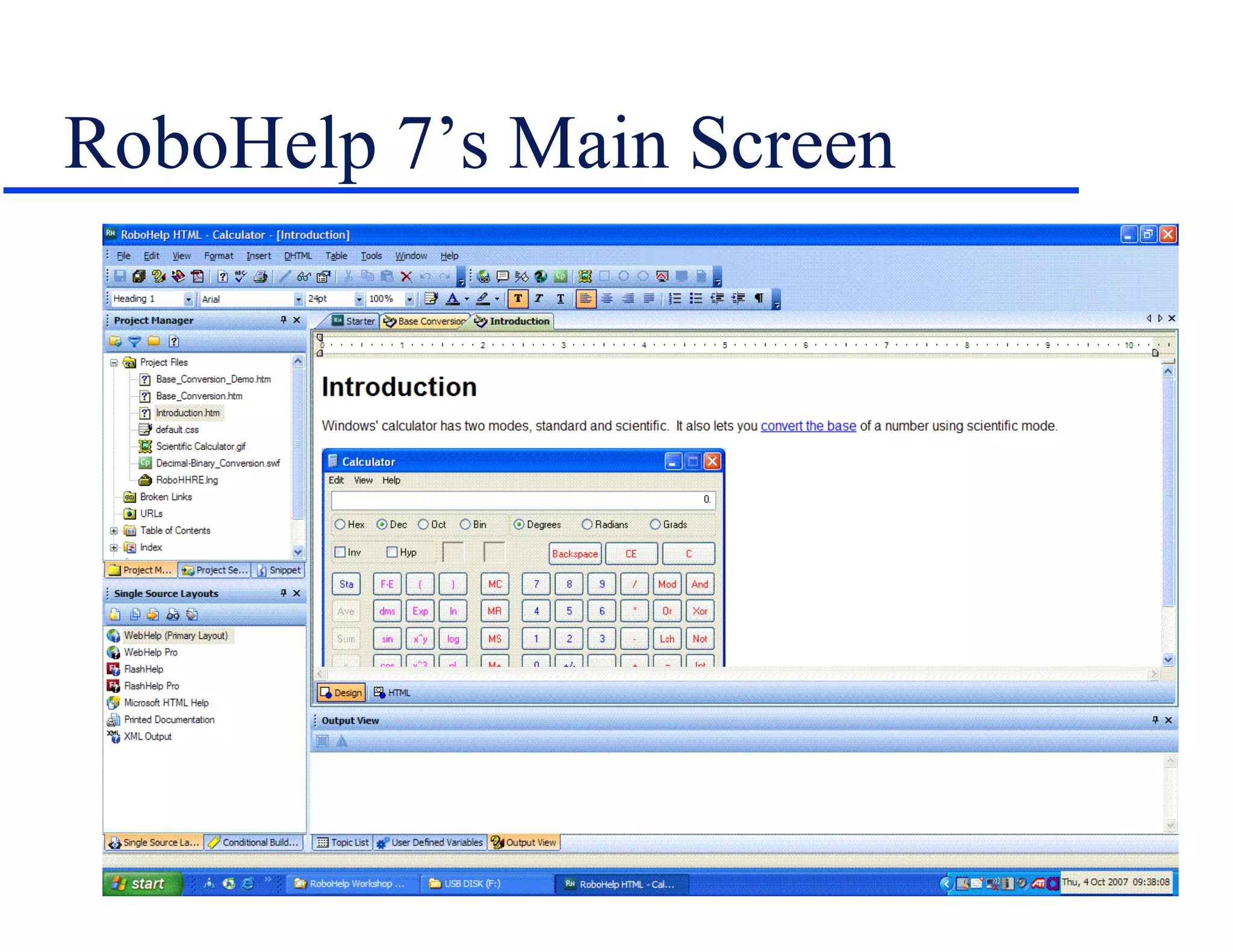Viewport: 1233px width, 952px height.
Task: Align text right
Action: pyautogui.click(x=628, y=298)
